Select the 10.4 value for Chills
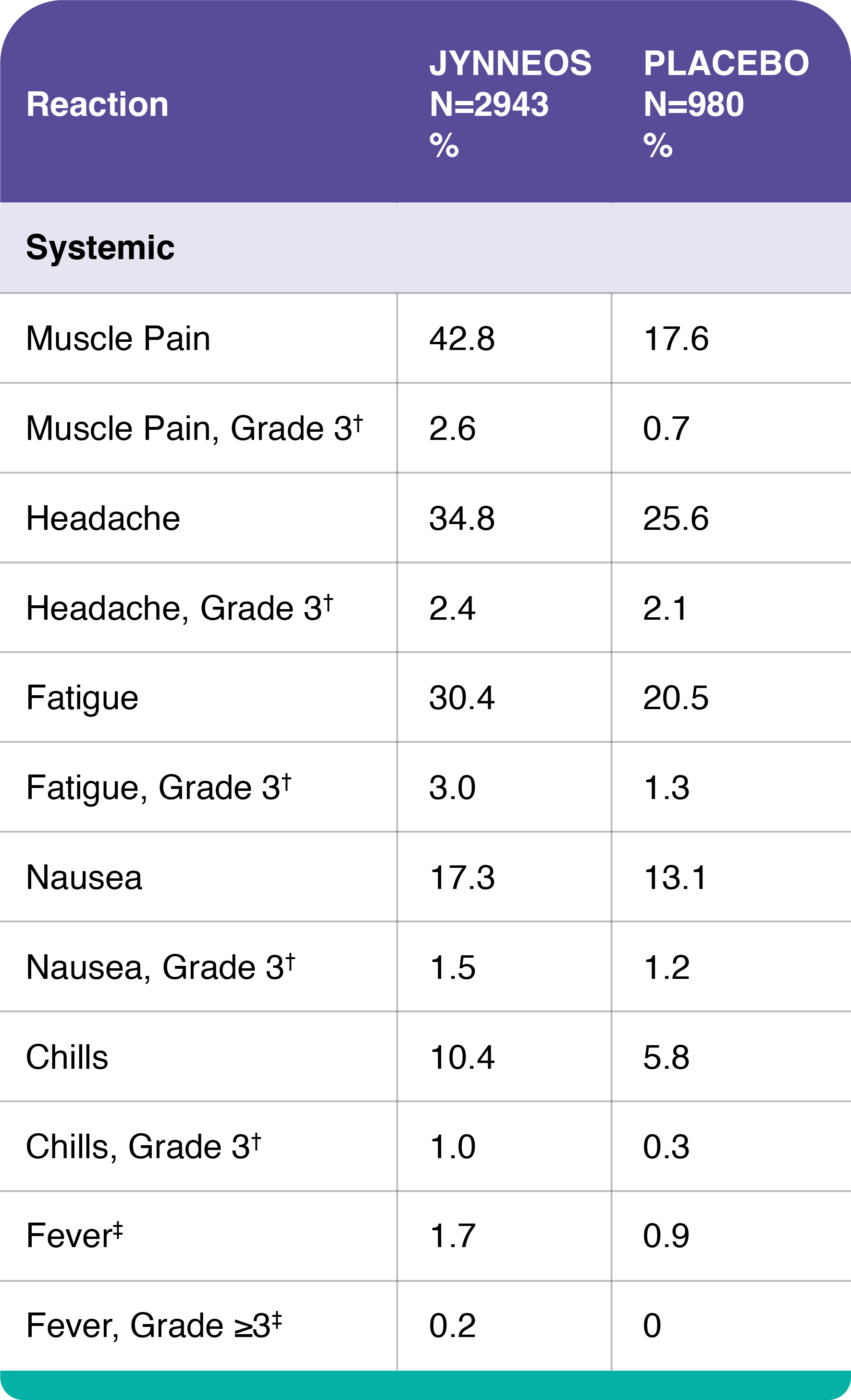Image resolution: width=851 pixels, height=1400 pixels. click(462, 1057)
